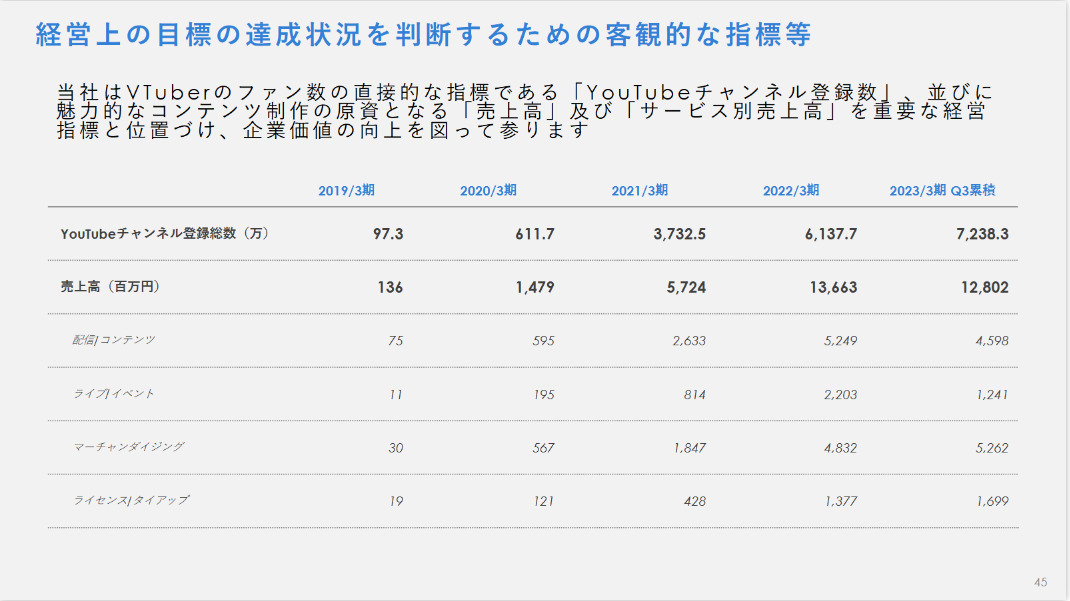Select the value 97.3

point(388,234)
